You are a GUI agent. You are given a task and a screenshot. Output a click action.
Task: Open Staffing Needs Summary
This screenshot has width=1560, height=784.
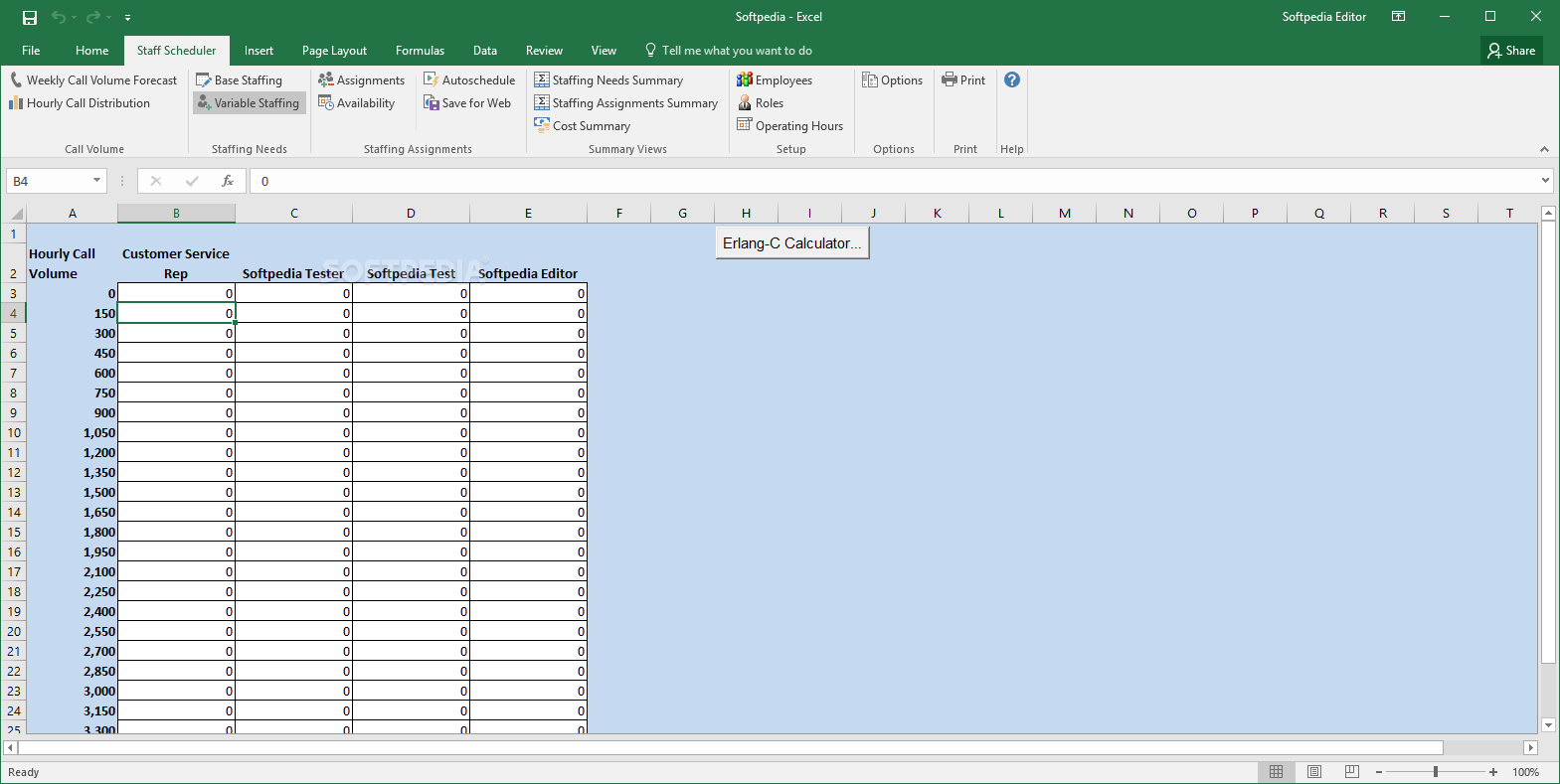tap(608, 80)
